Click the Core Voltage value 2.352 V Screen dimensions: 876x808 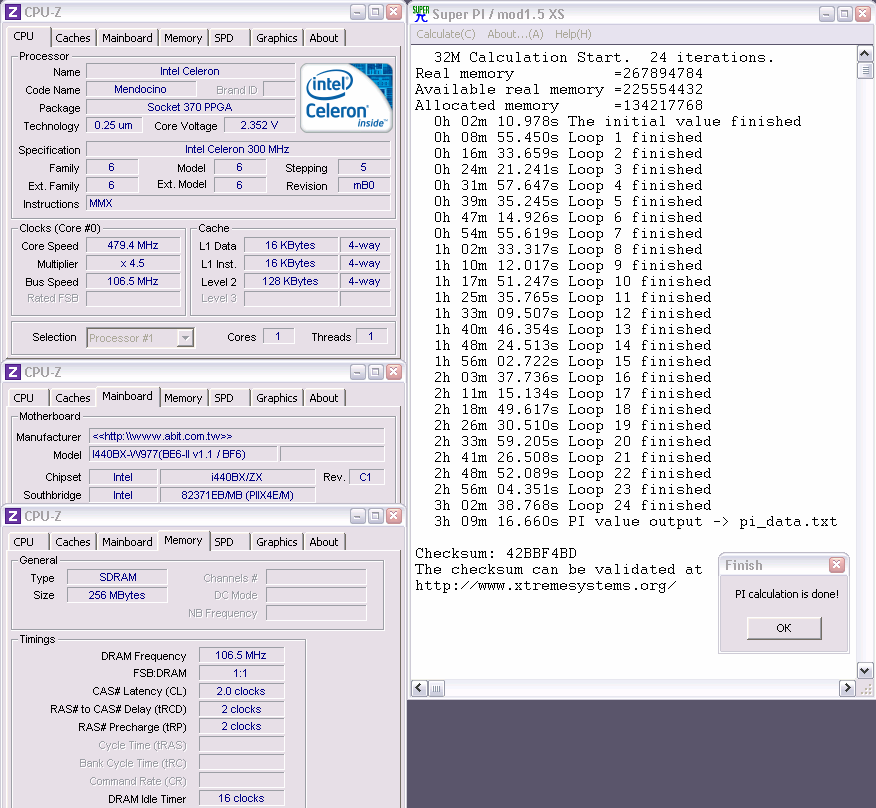tap(259, 125)
